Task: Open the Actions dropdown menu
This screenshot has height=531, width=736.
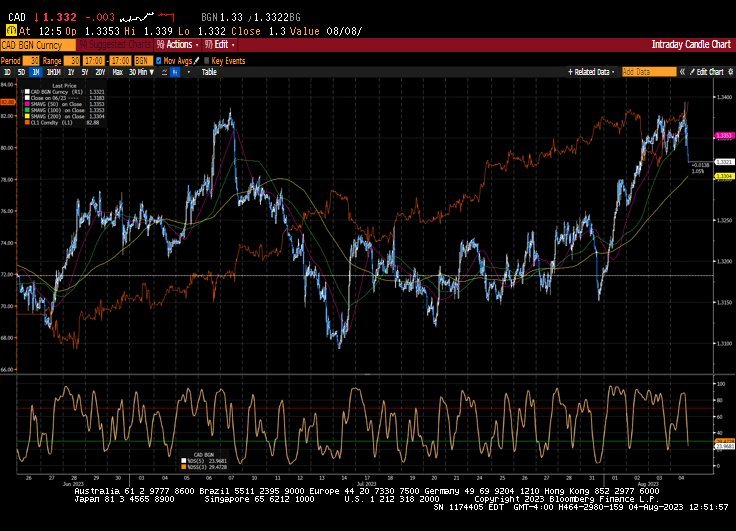Action: [x=178, y=45]
